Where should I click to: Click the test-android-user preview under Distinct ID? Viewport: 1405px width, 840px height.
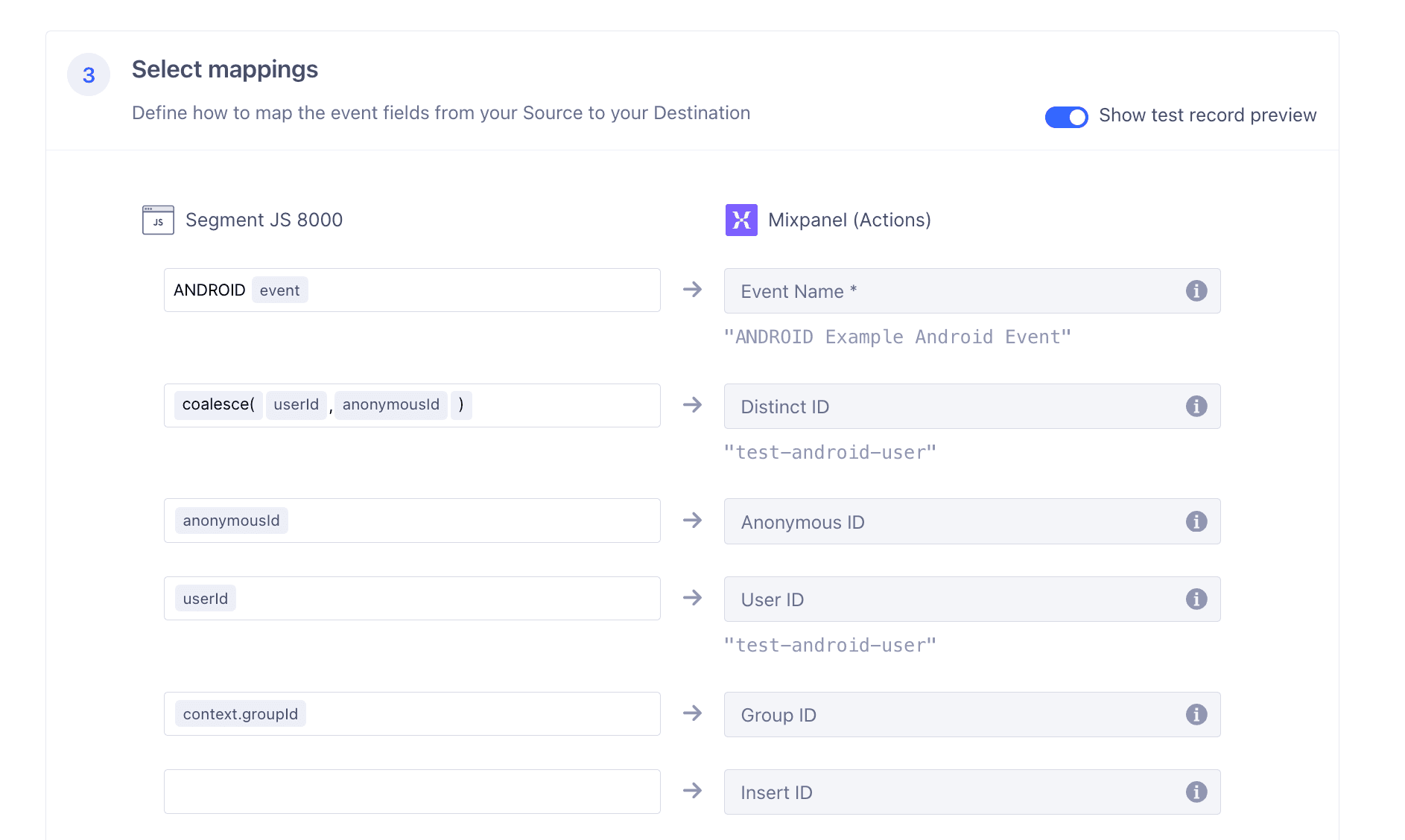(x=830, y=451)
